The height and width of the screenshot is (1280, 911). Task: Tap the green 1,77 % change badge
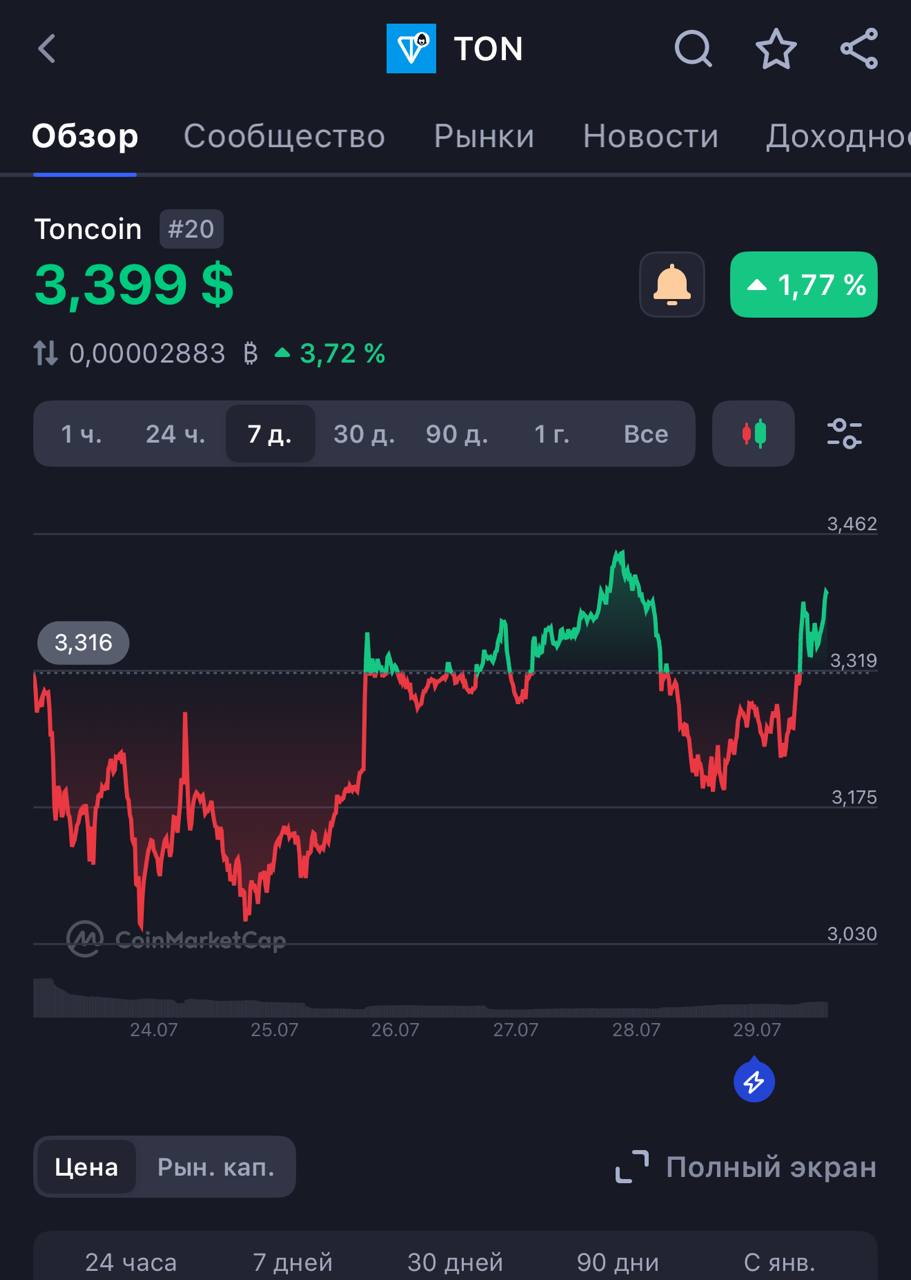804,285
